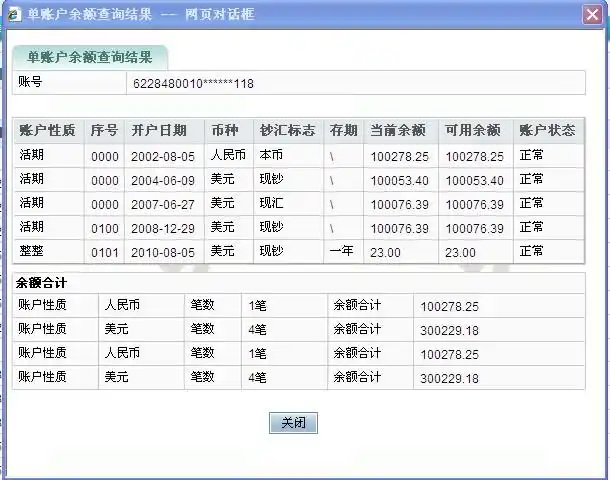
Task: Click the 钞汇标志 column header
Action: (287, 130)
